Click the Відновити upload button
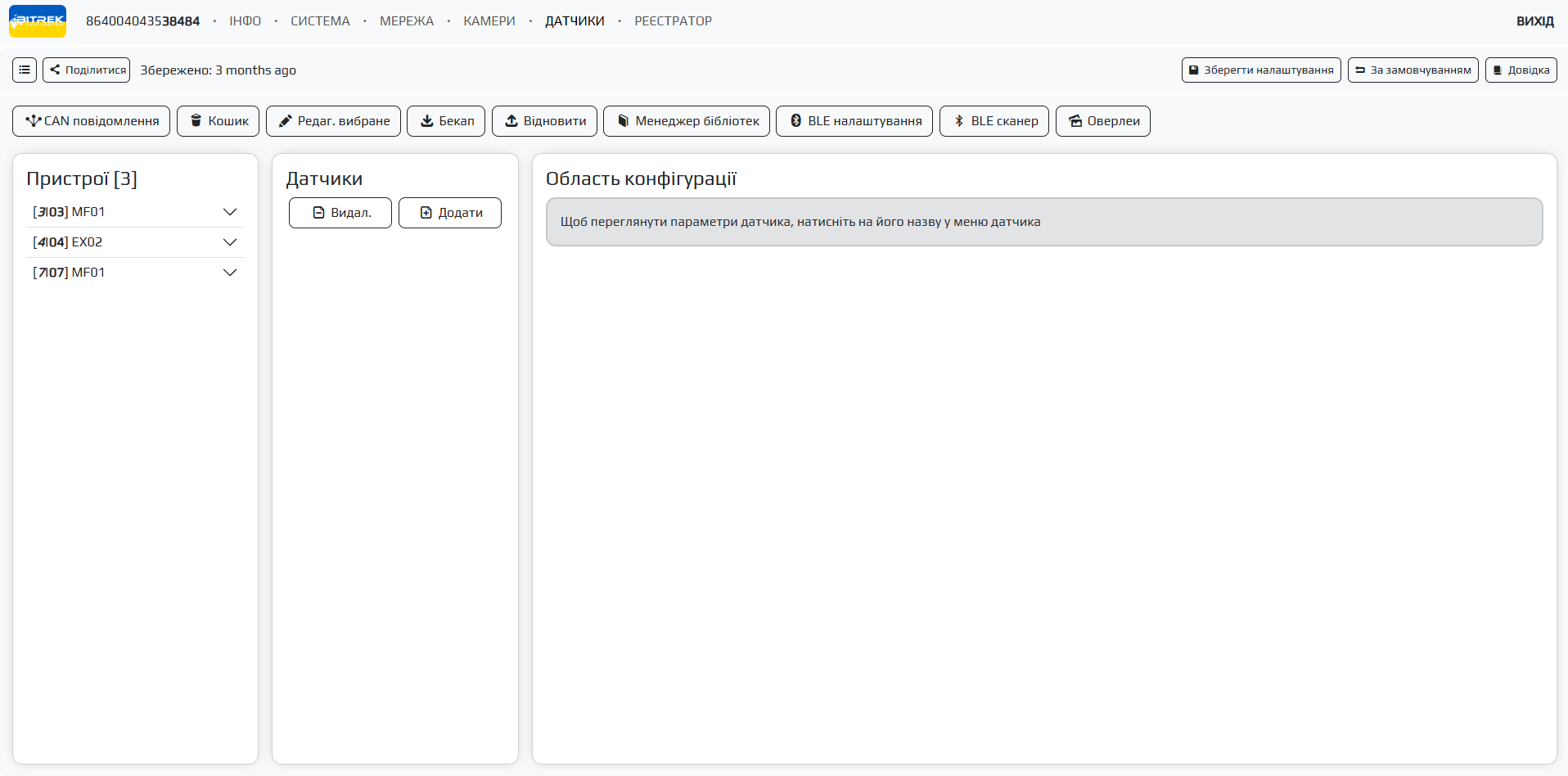The height and width of the screenshot is (776, 1568). (x=544, y=121)
